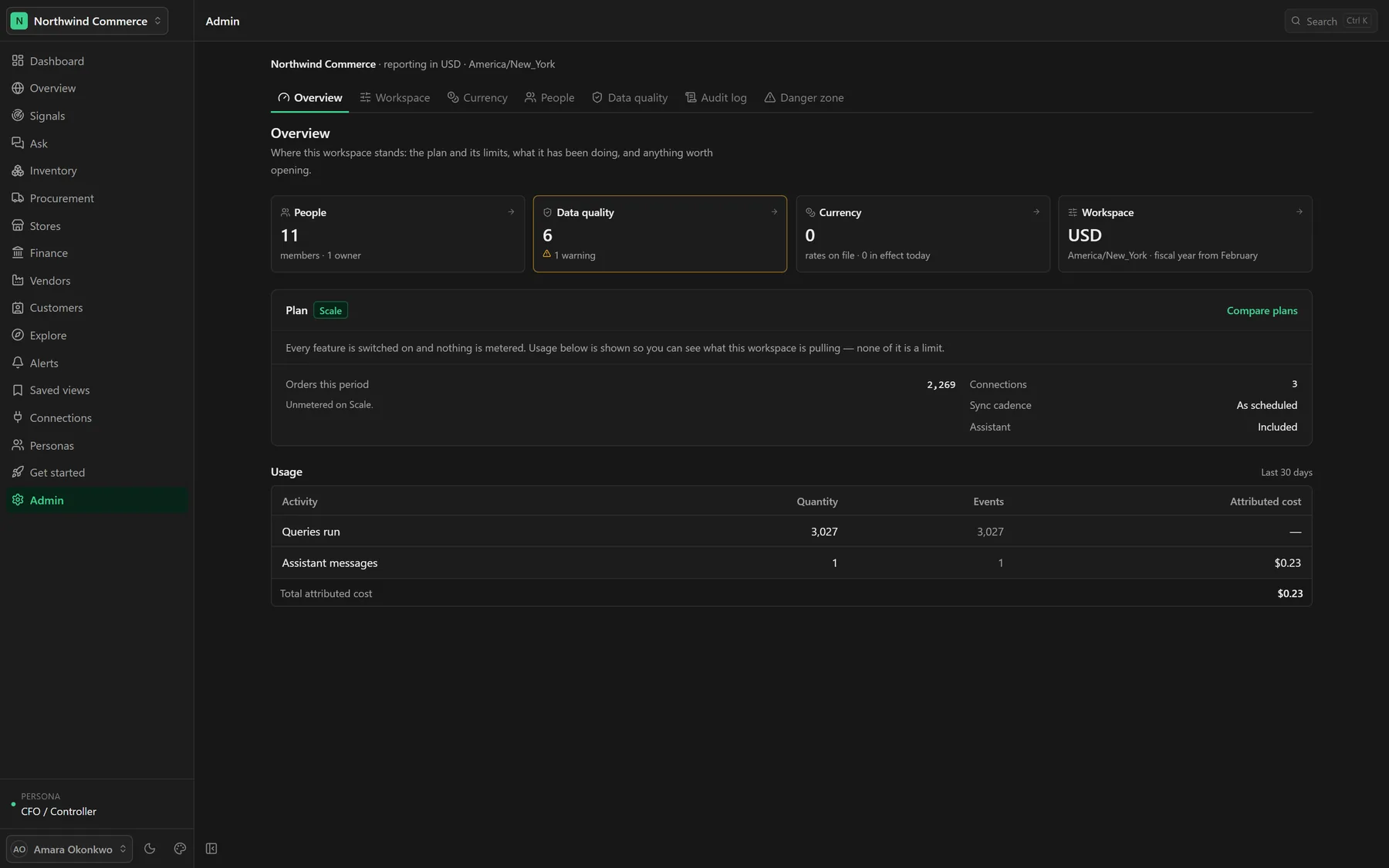Screen dimensions: 1389x868
Task: Click the Last 30 days label
Action: pos(1286,472)
